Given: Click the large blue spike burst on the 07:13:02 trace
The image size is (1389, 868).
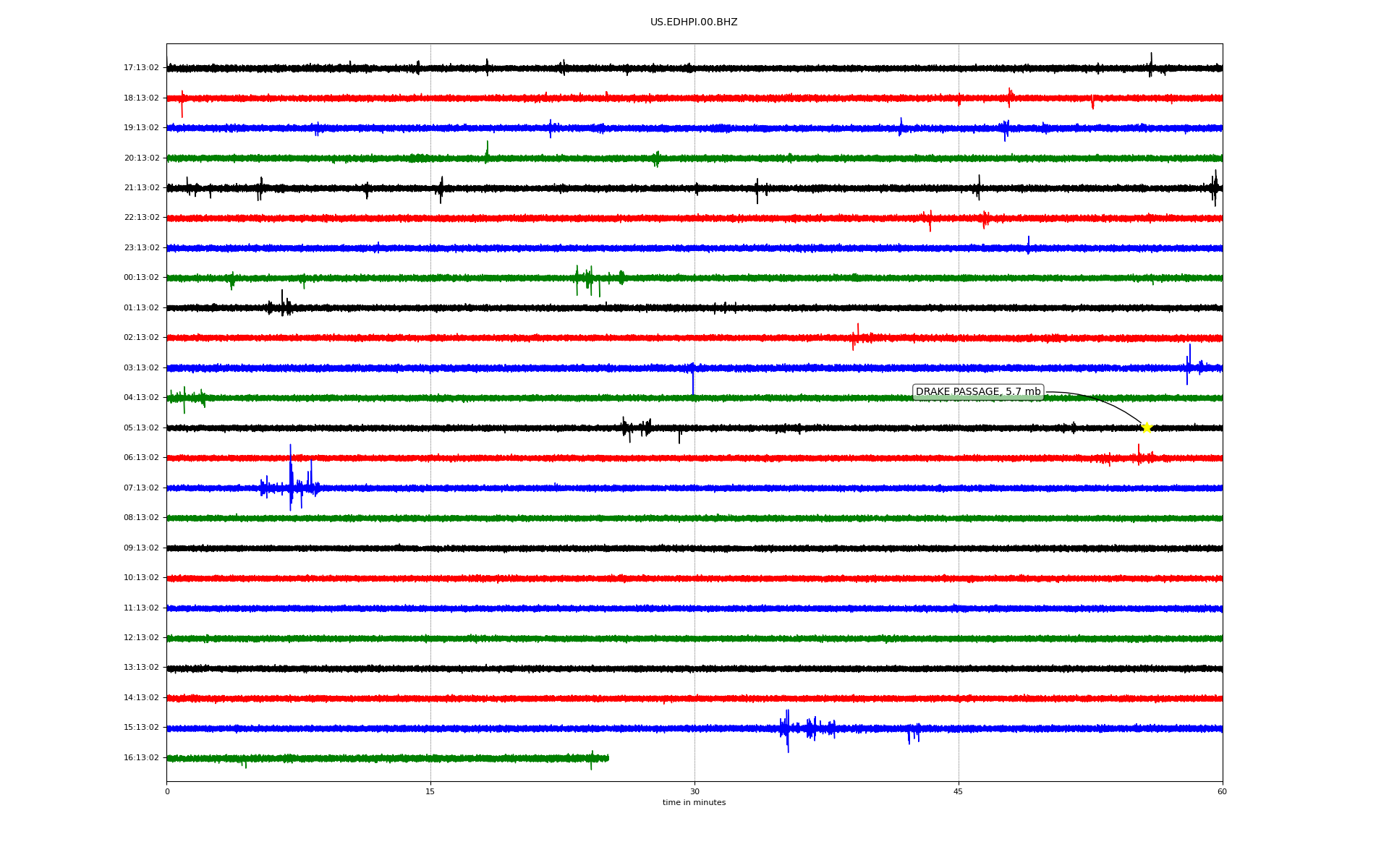Looking at the screenshot, I should [291, 479].
